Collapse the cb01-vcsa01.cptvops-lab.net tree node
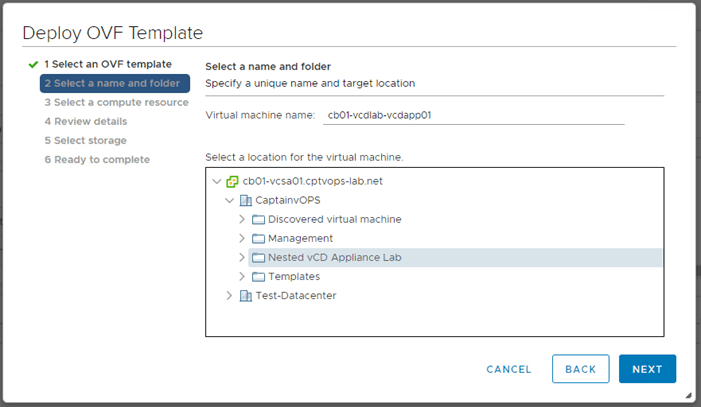This screenshot has height=407, width=701. tap(217, 182)
